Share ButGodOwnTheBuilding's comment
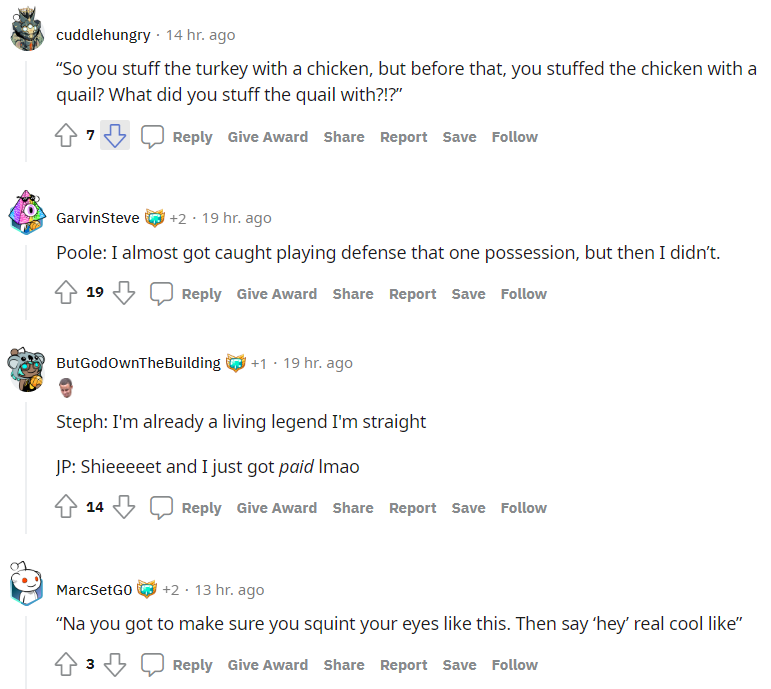The image size is (771, 689). coord(353,508)
